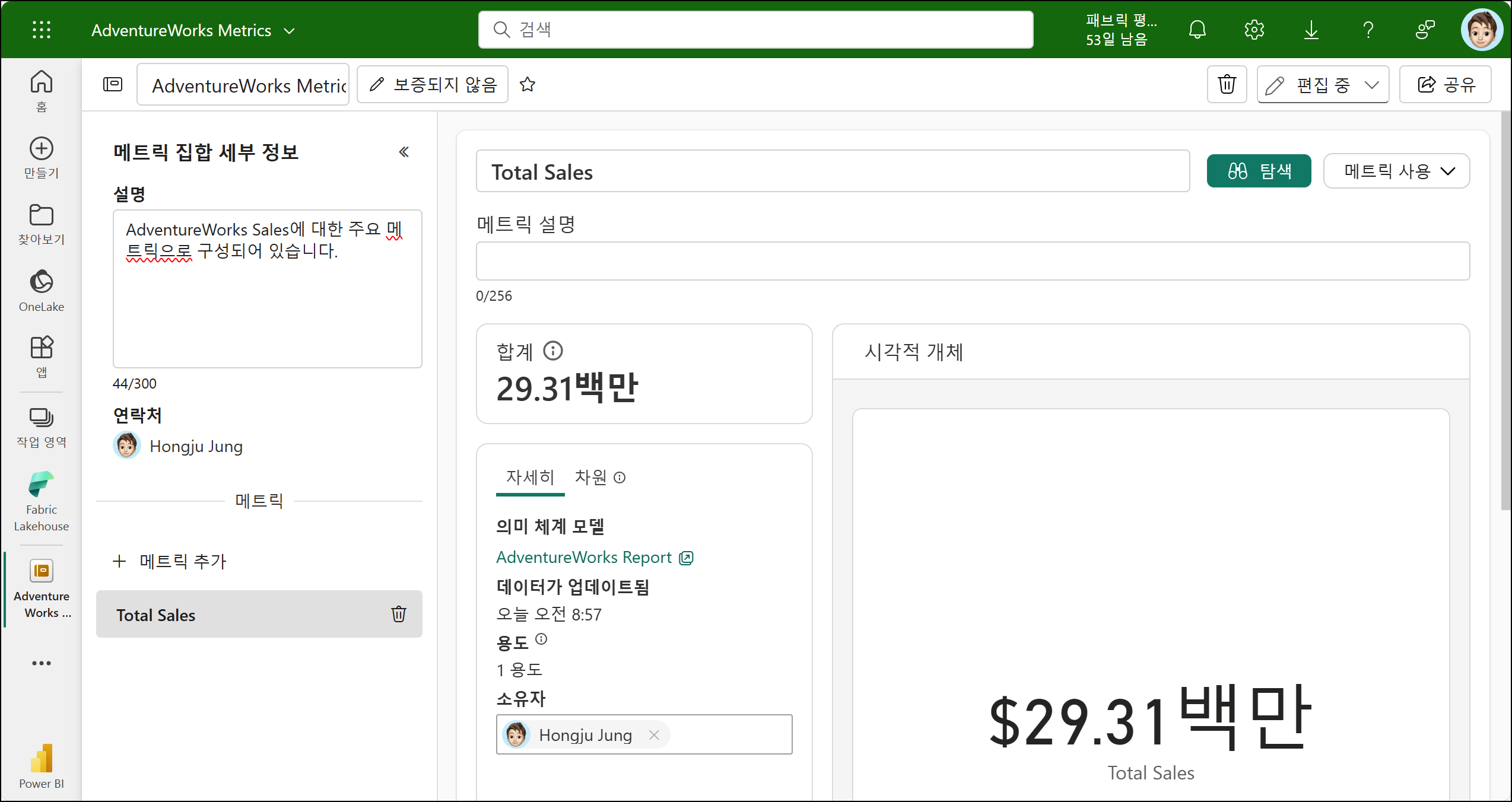Open the 편집 중 editing mode dropdown
Screen dimensions: 1512x802
[x=1323, y=85]
